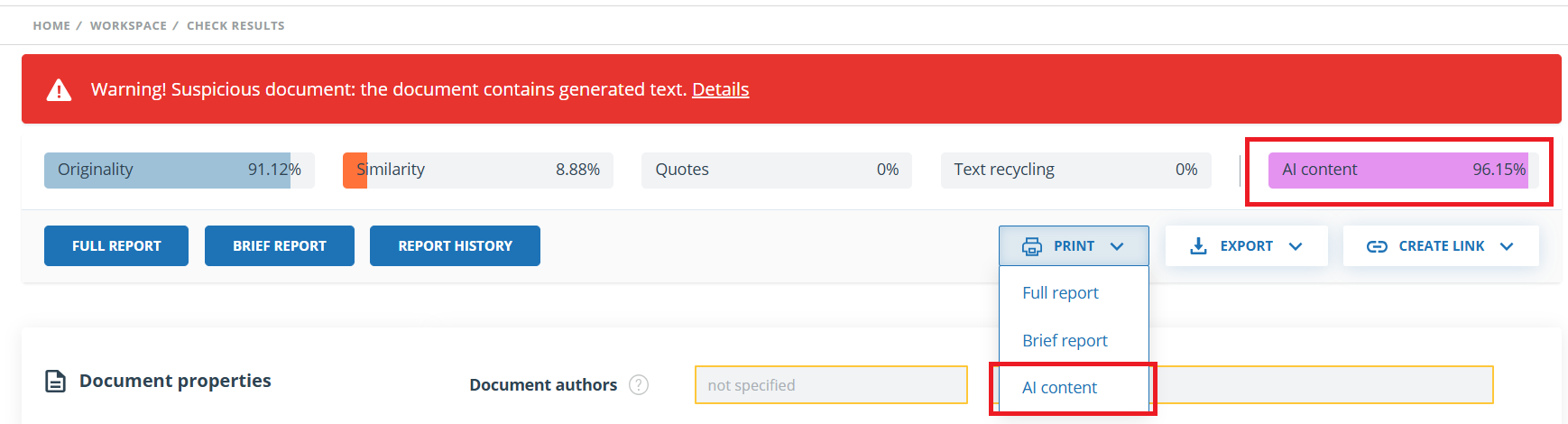
Task: Click the printer icon on Print button
Action: pyautogui.click(x=1031, y=246)
